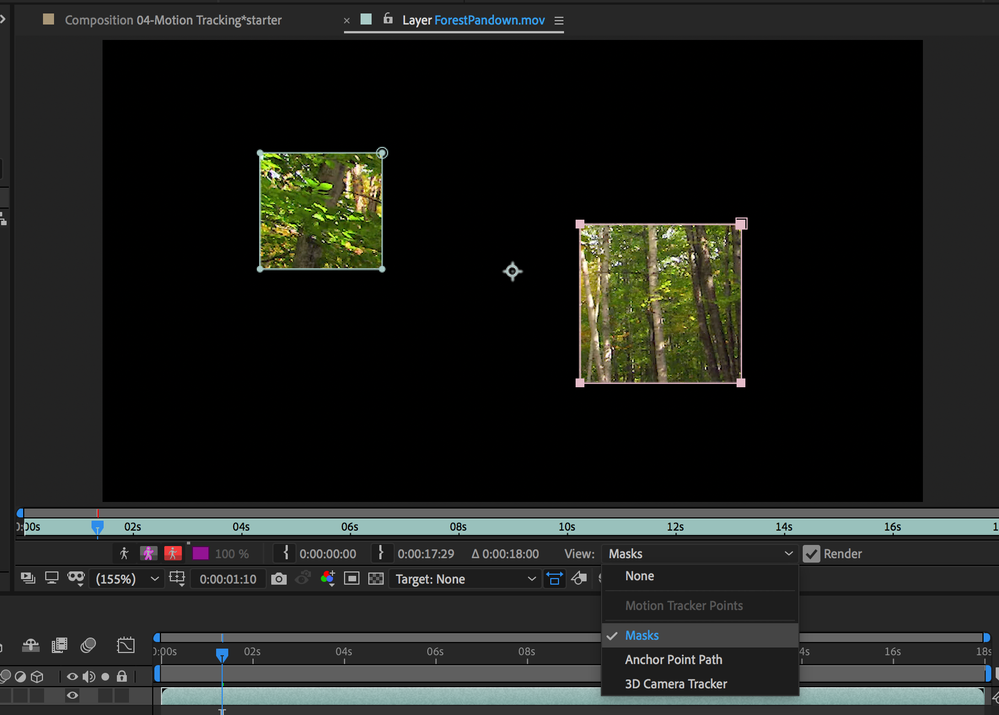Click adjustment layer half-circle column icon
The width and height of the screenshot is (999, 715).
(20, 676)
